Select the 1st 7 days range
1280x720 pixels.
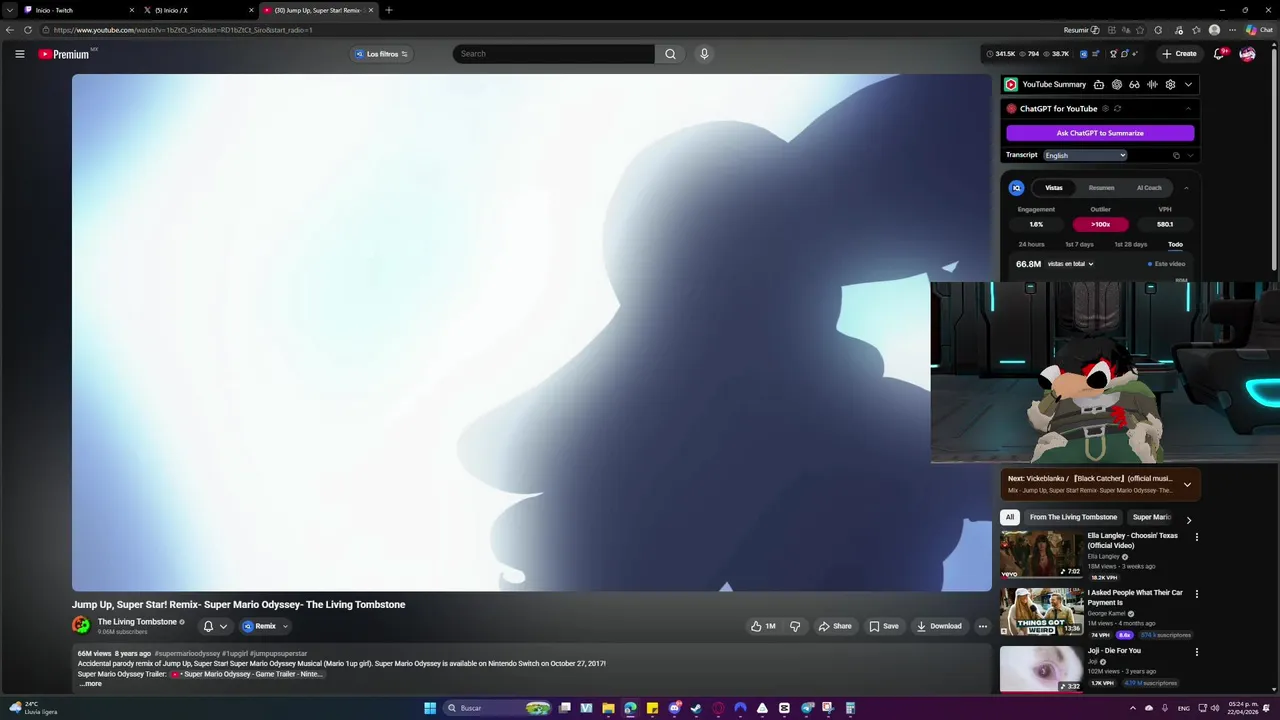(1079, 244)
